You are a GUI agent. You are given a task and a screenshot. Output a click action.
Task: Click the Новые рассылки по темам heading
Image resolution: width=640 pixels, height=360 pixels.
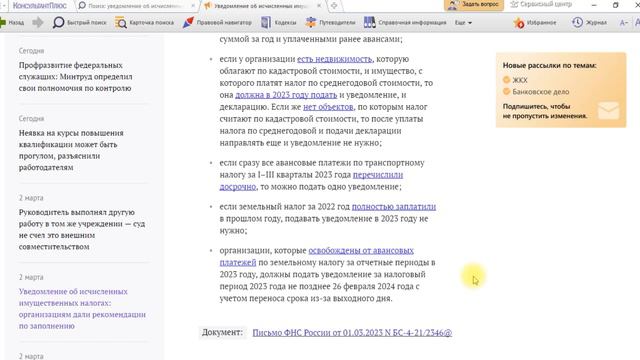pyautogui.click(x=549, y=65)
